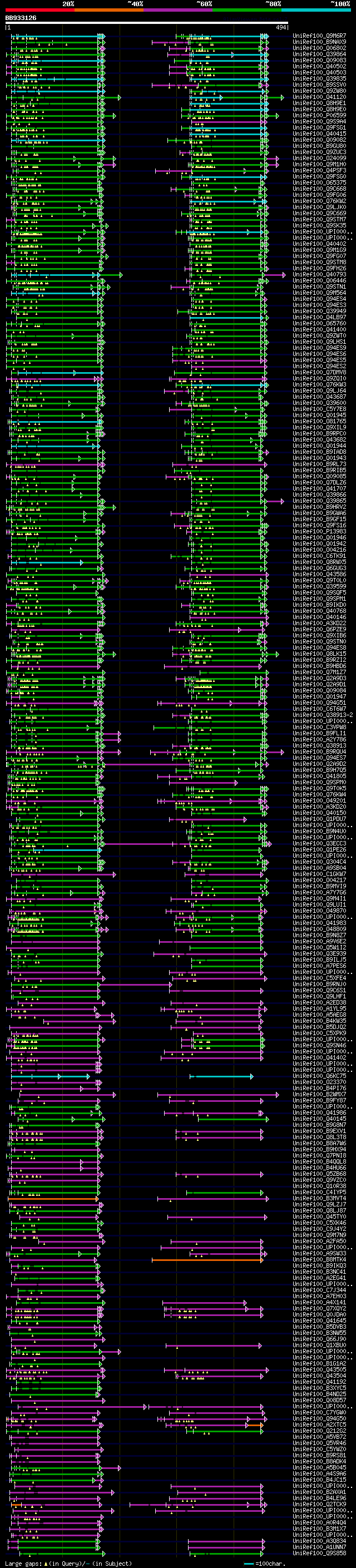Select hit label UniRef100_Q40793
Image resolution: width=356 pixels, height=1568 pixels.
[x=319, y=275]
